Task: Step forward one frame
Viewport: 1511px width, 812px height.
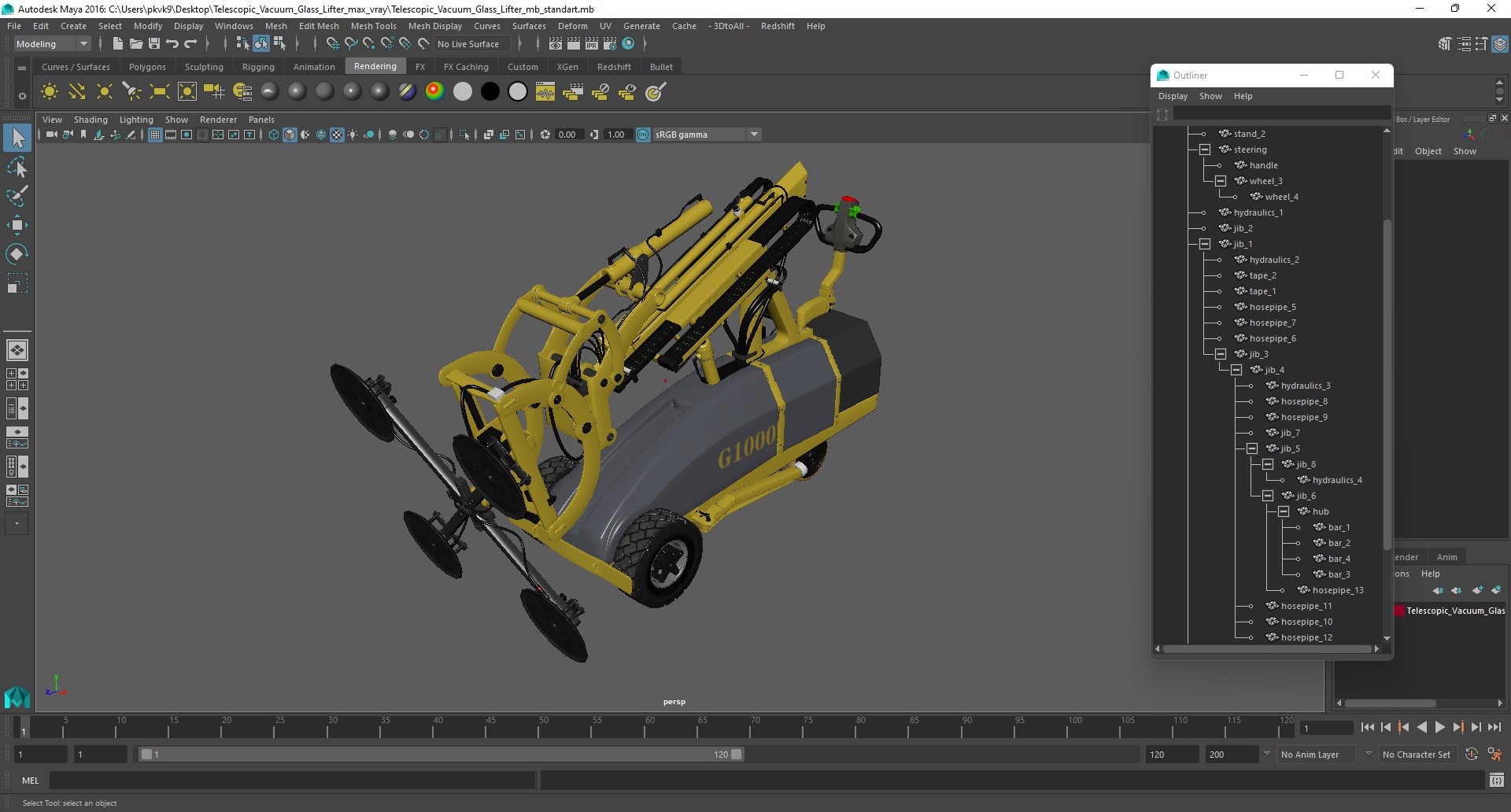Action: pyautogui.click(x=1476, y=728)
